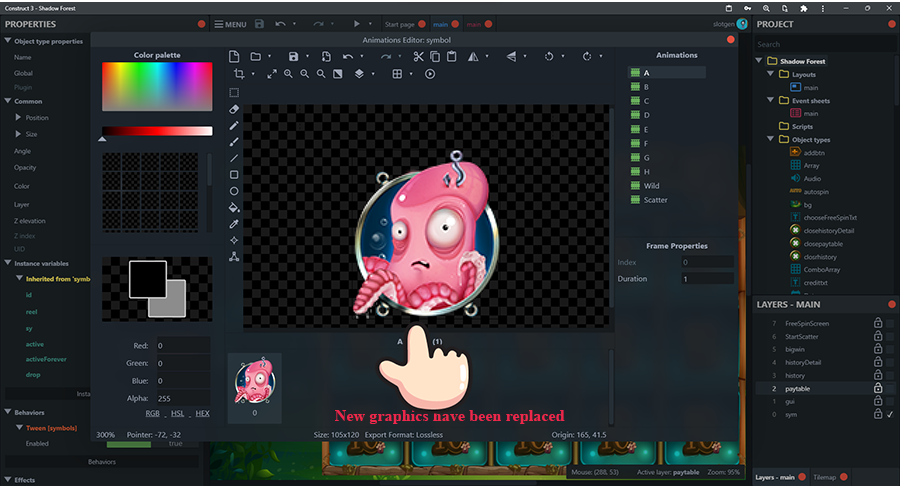The image size is (900, 488).
Task: Click the frame Duration input field
Action: click(707, 278)
